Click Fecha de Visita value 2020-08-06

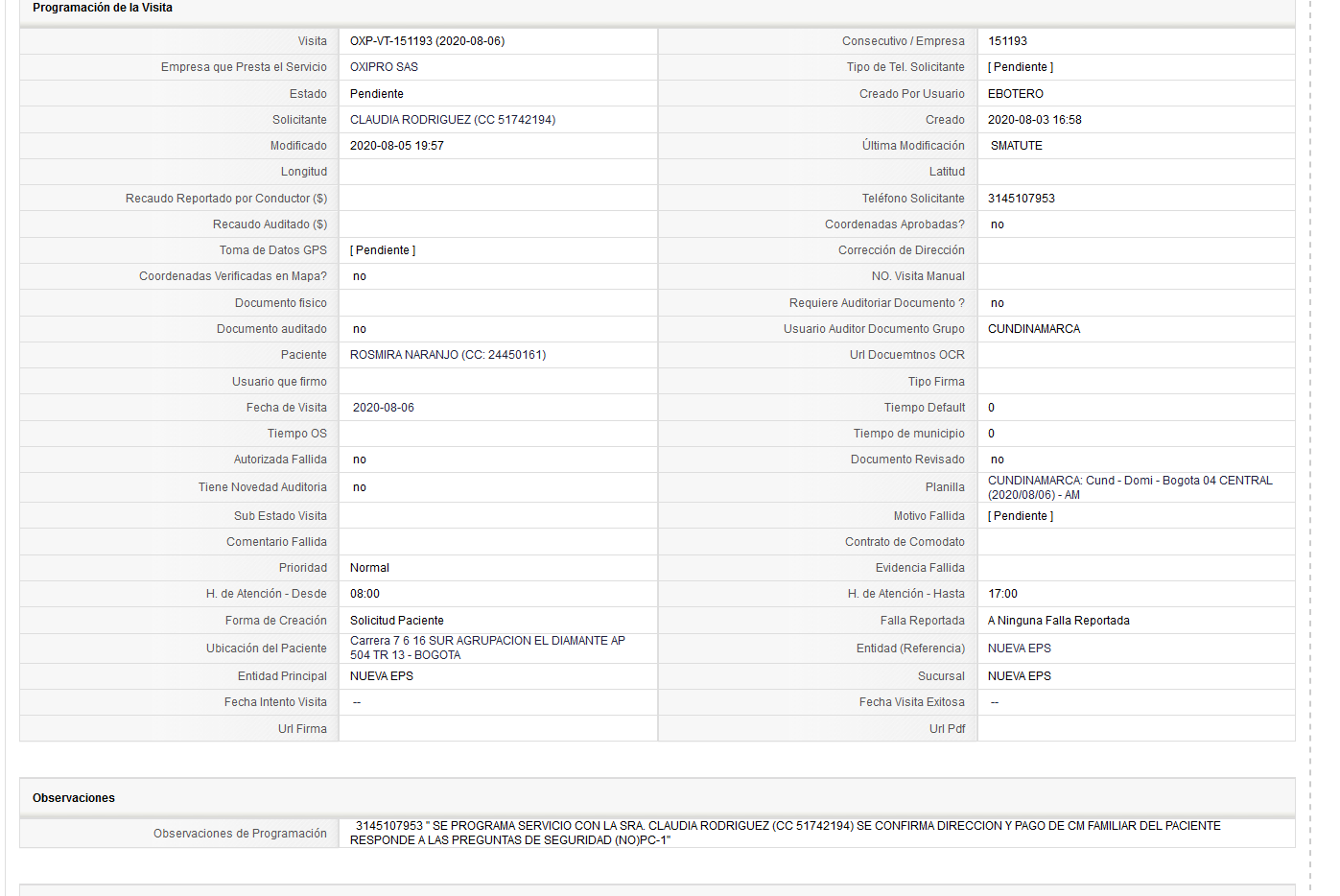(x=384, y=408)
